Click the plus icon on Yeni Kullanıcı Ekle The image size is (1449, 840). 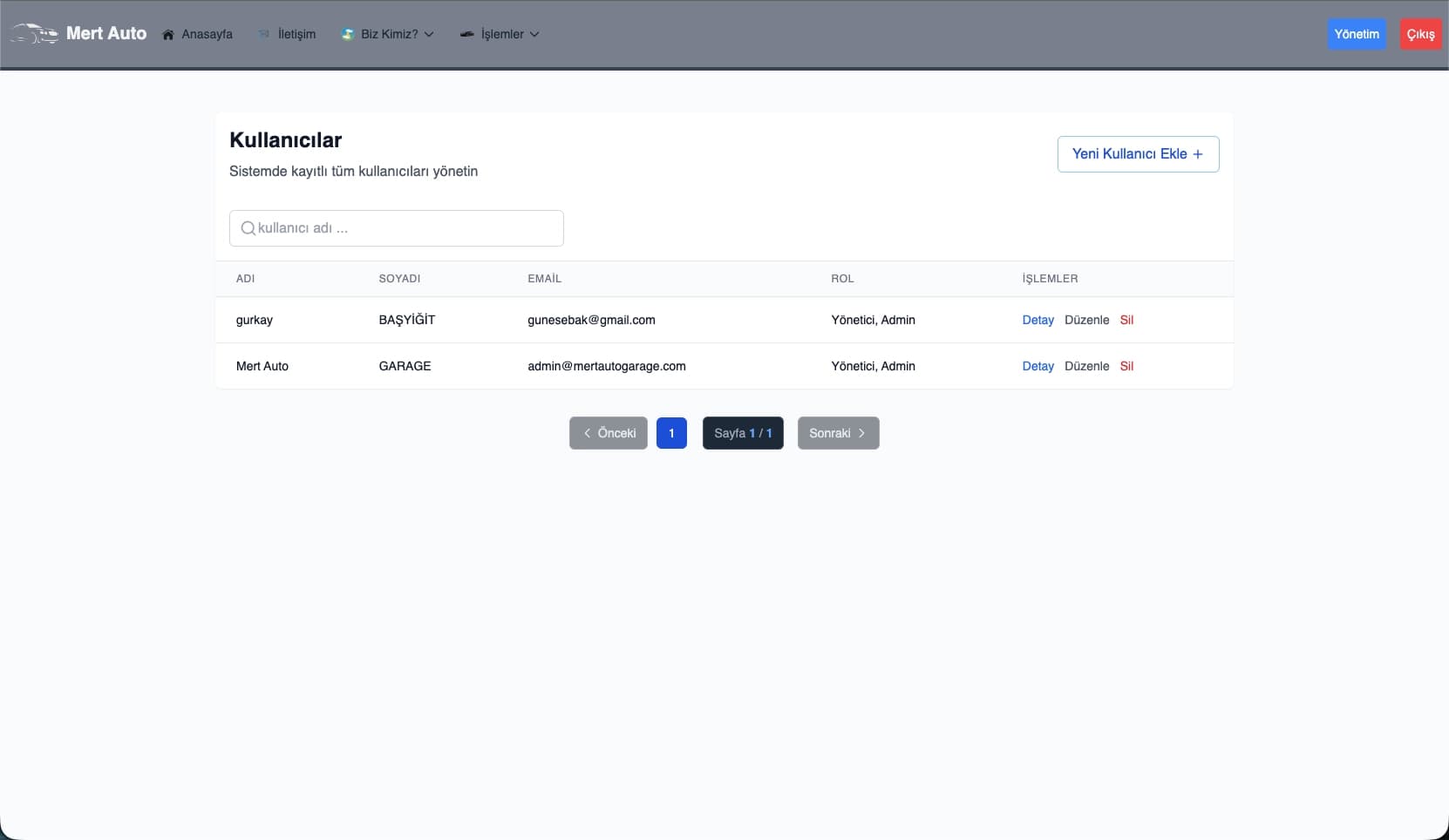(1198, 154)
